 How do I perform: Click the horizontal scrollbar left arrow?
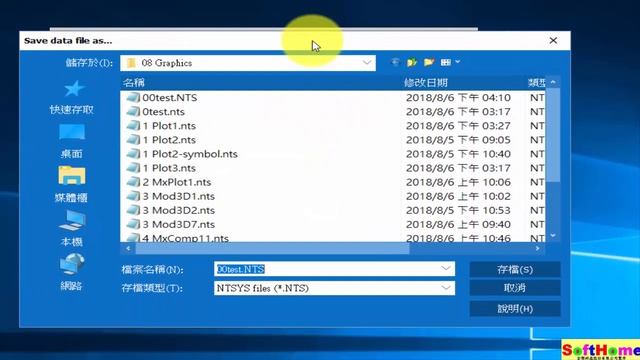pyautogui.click(x=128, y=248)
